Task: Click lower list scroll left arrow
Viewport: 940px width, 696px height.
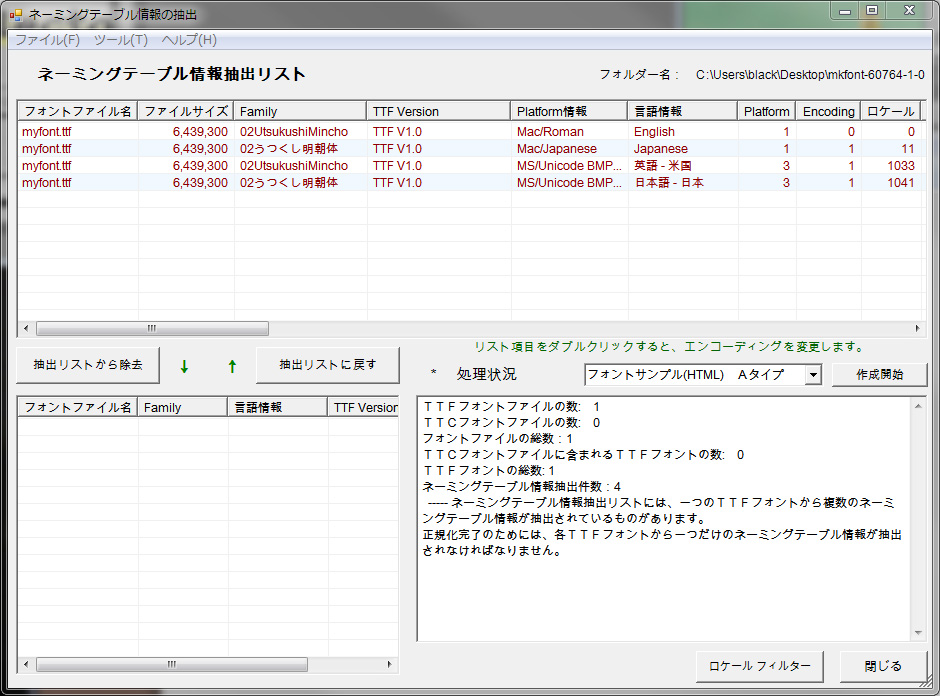Action: (x=26, y=664)
